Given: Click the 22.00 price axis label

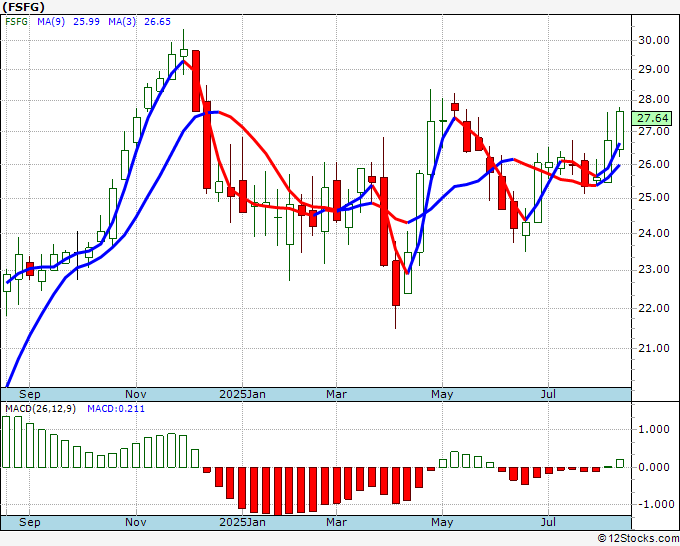Looking at the screenshot, I should 654,308.
